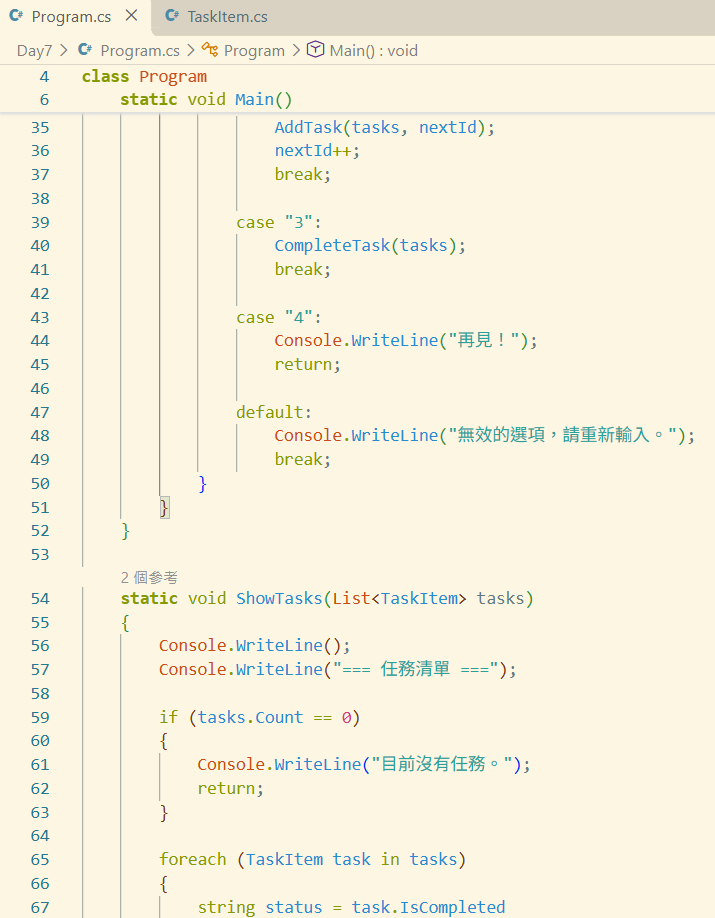Click List<TaskItem> parameter type
The height and width of the screenshot is (918, 715).
click(399, 599)
